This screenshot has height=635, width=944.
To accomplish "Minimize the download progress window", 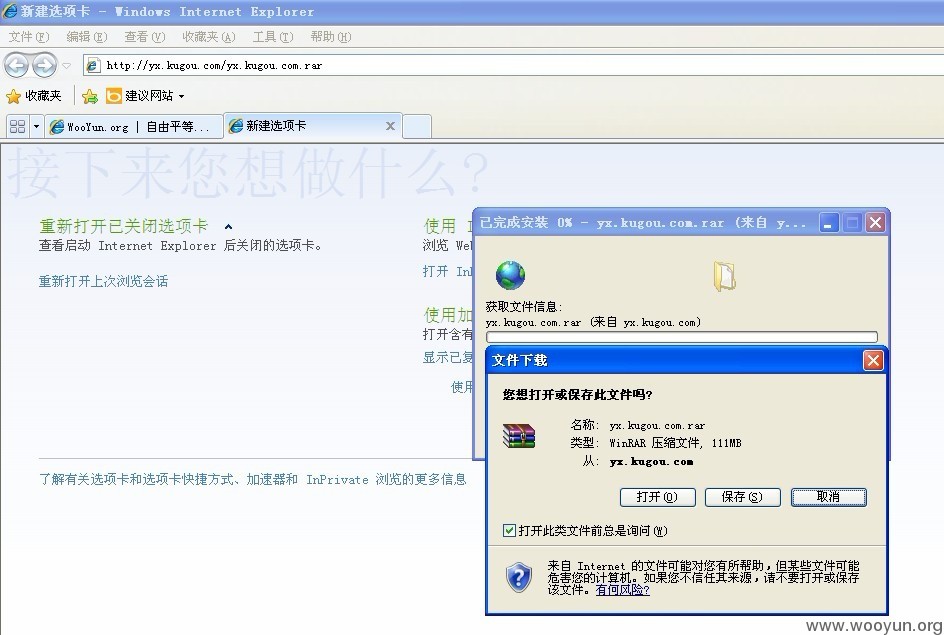I will tap(828, 223).
